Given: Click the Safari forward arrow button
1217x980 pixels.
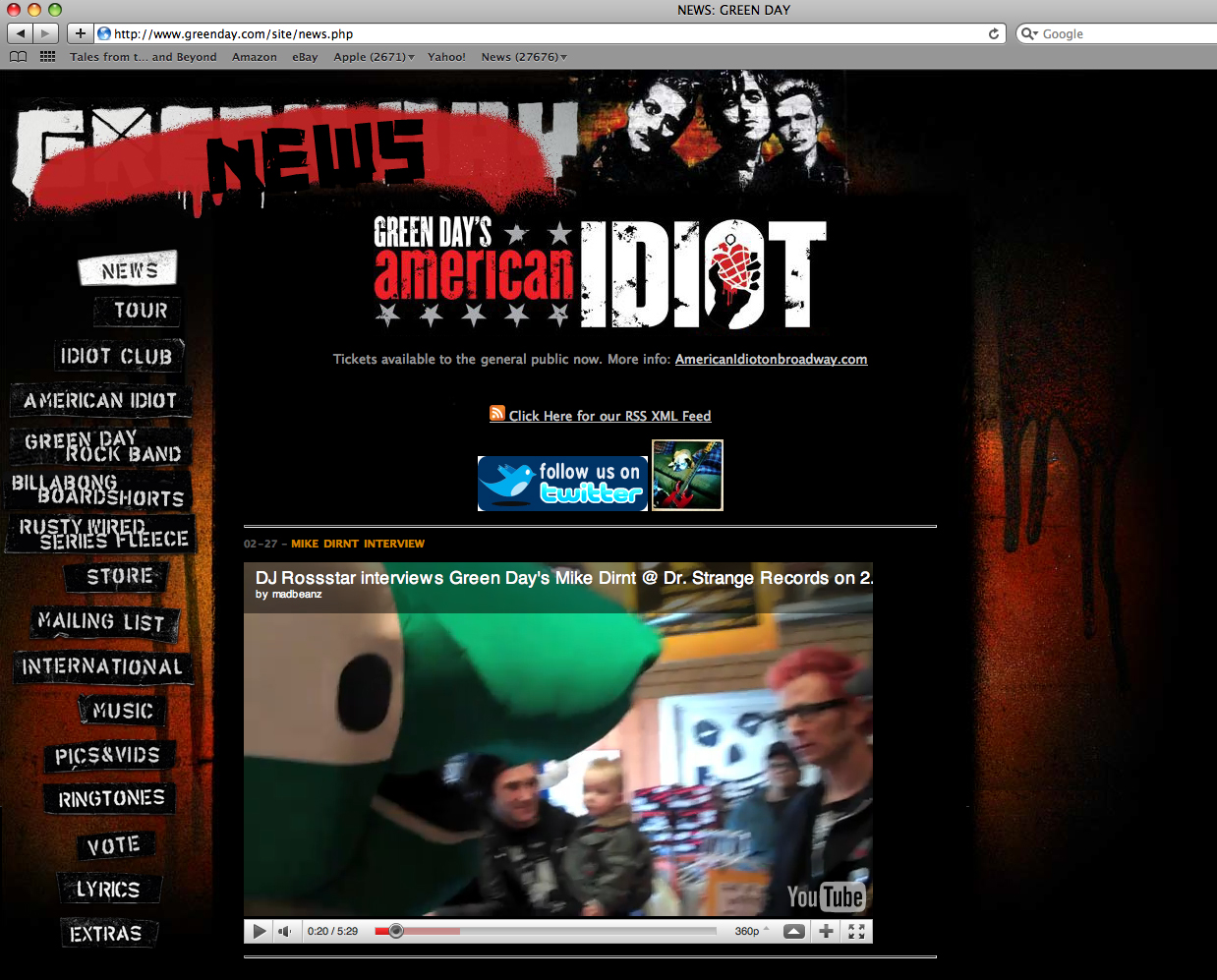Looking at the screenshot, I should coord(46,33).
